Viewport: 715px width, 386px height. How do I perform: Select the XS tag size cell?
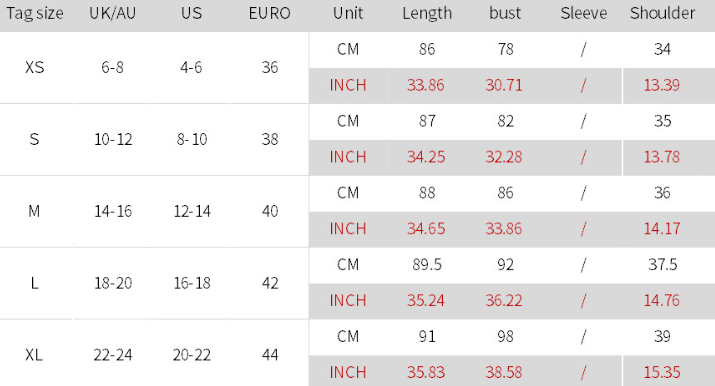point(35,67)
